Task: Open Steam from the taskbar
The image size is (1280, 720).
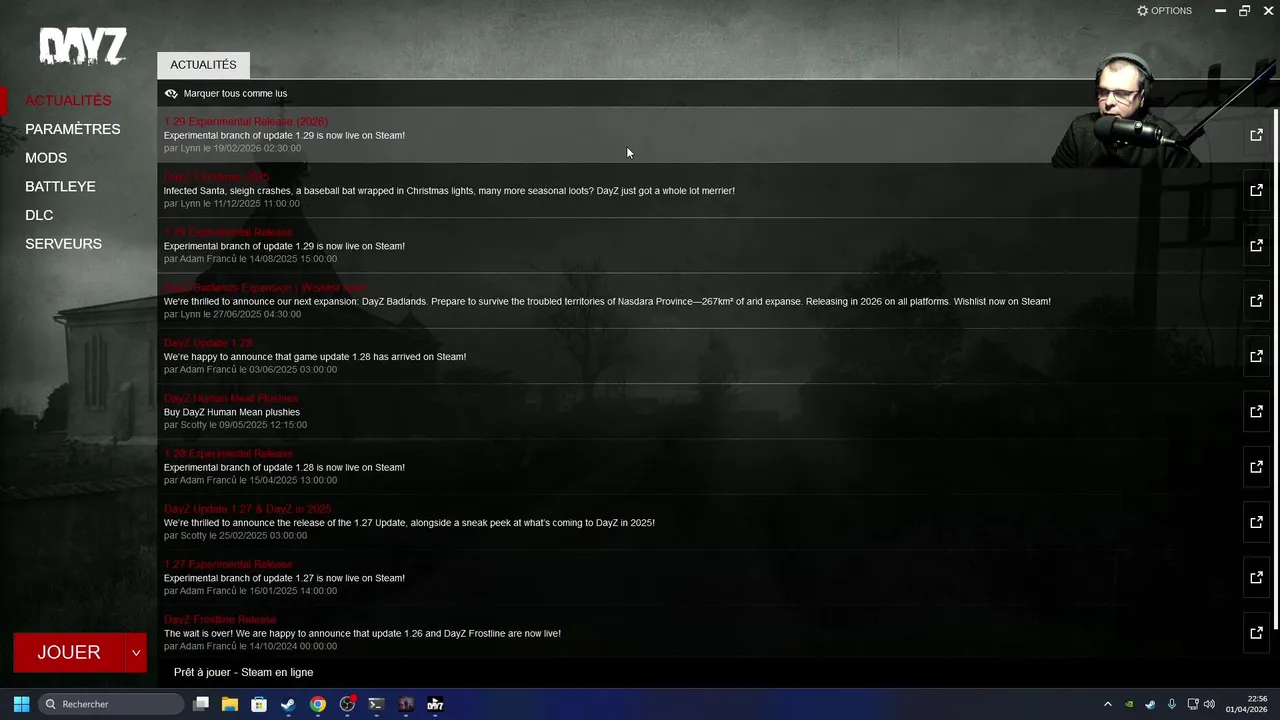Action: pyautogui.click(x=288, y=704)
